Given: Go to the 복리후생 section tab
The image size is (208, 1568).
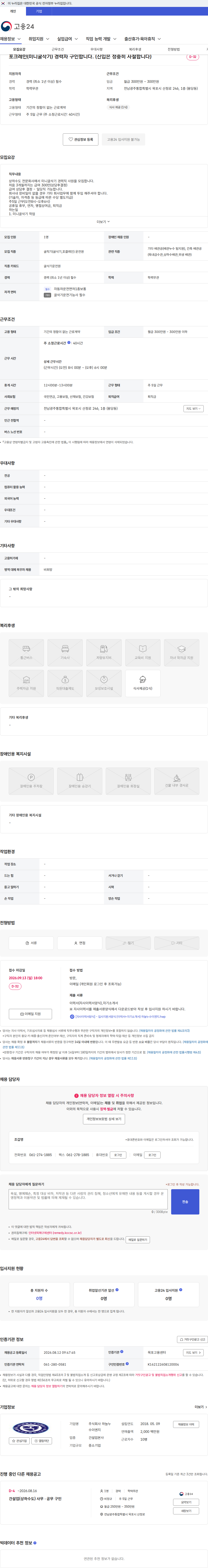Looking at the screenshot, I should [x=135, y=49].
